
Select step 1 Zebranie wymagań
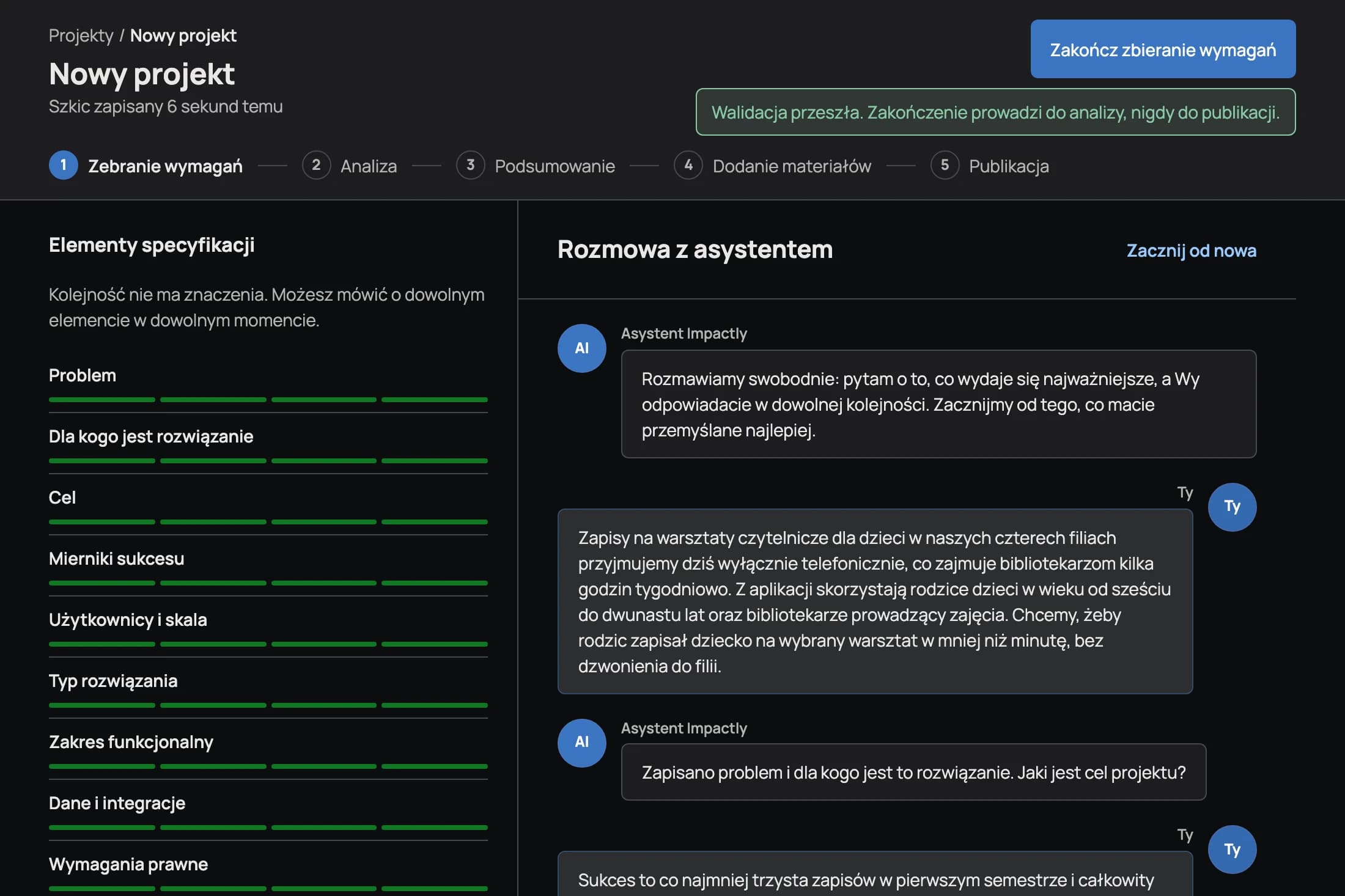(x=146, y=166)
